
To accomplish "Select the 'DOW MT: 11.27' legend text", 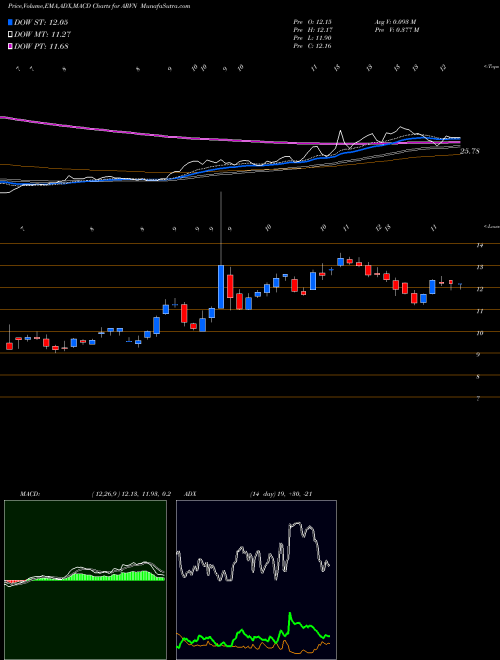I will (42, 35).
